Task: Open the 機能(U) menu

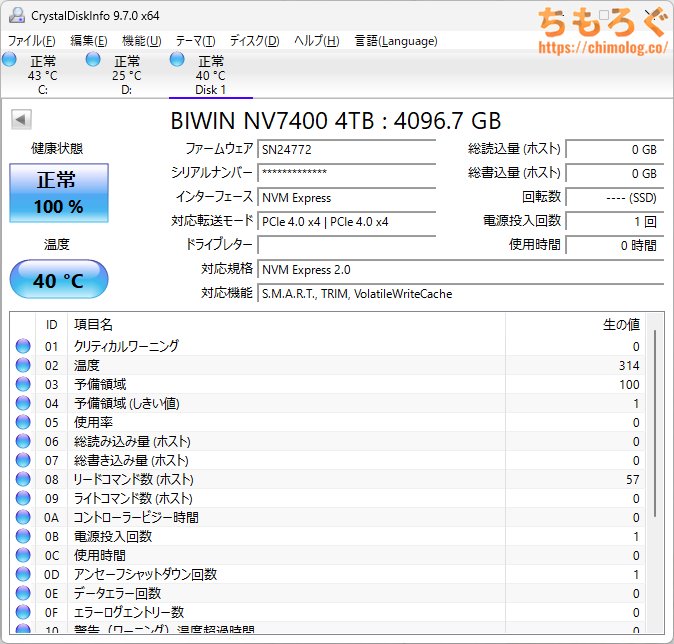Action: pyautogui.click(x=141, y=41)
